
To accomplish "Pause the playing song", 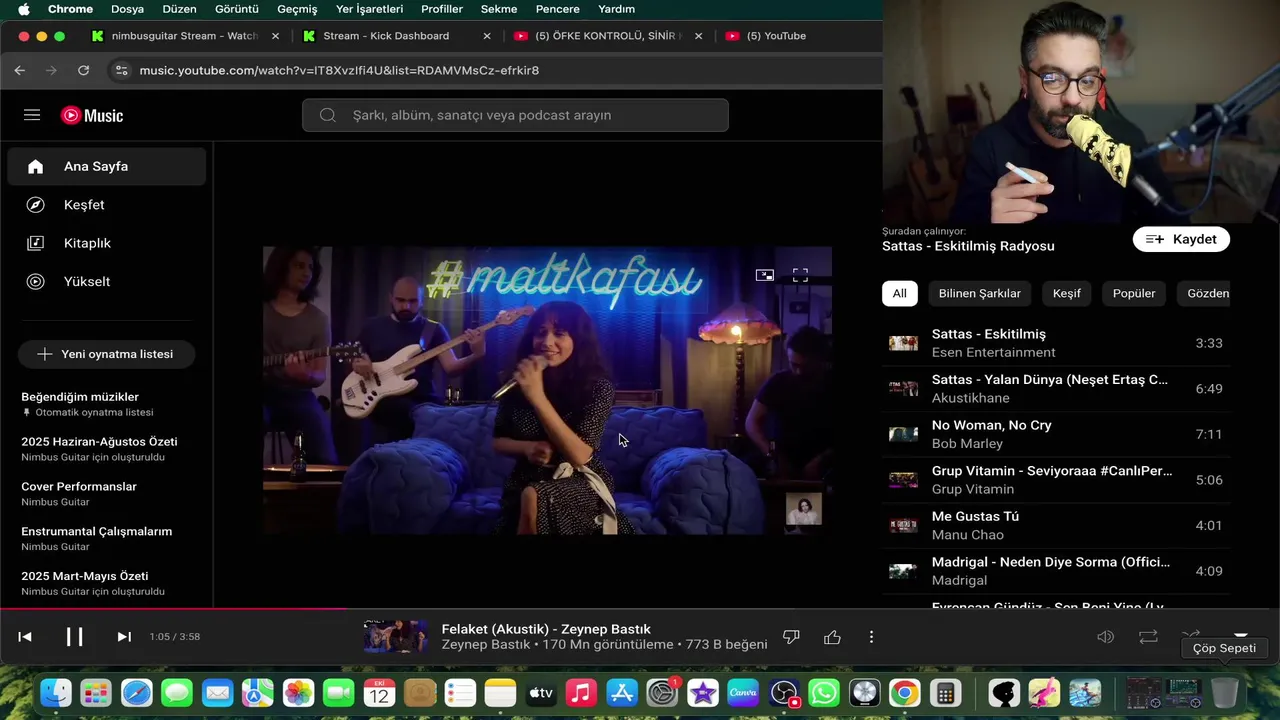I will [x=75, y=637].
